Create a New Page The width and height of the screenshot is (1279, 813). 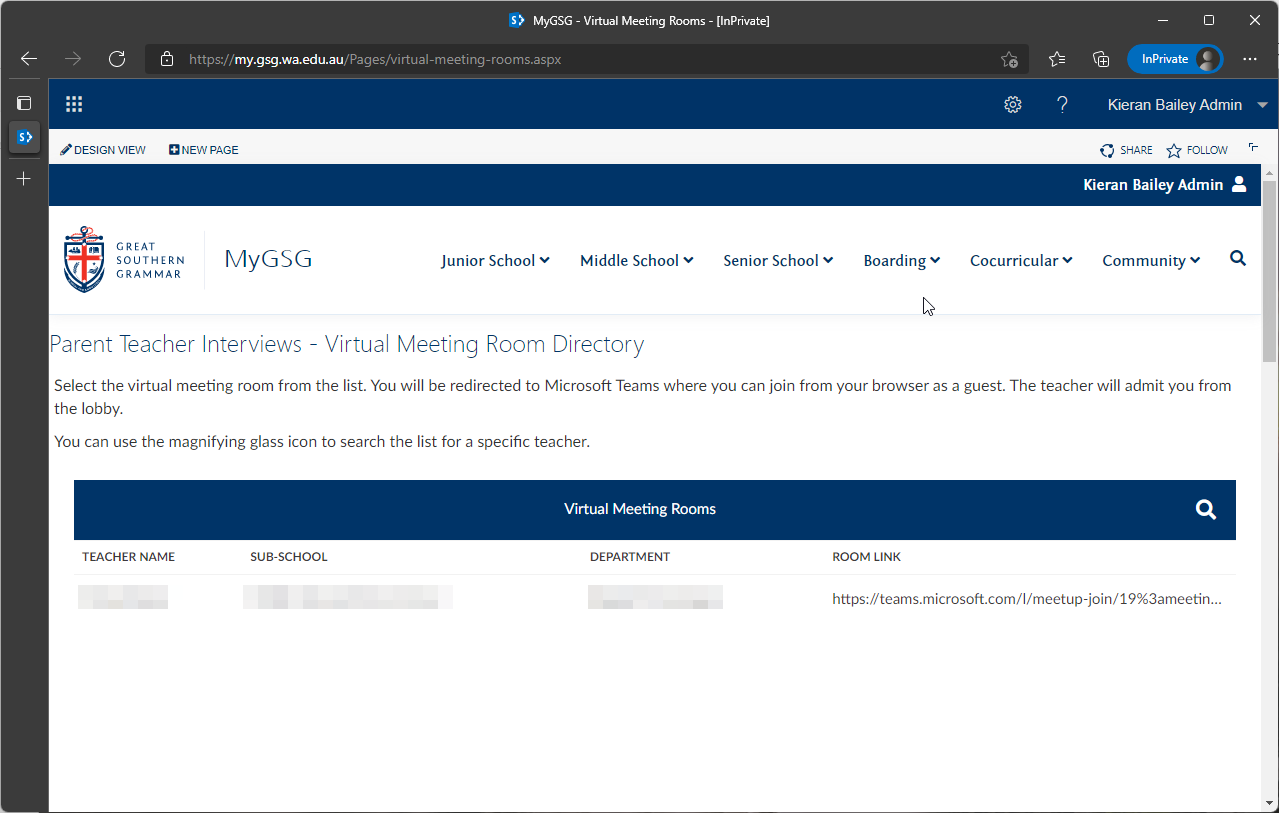pyautogui.click(x=204, y=150)
